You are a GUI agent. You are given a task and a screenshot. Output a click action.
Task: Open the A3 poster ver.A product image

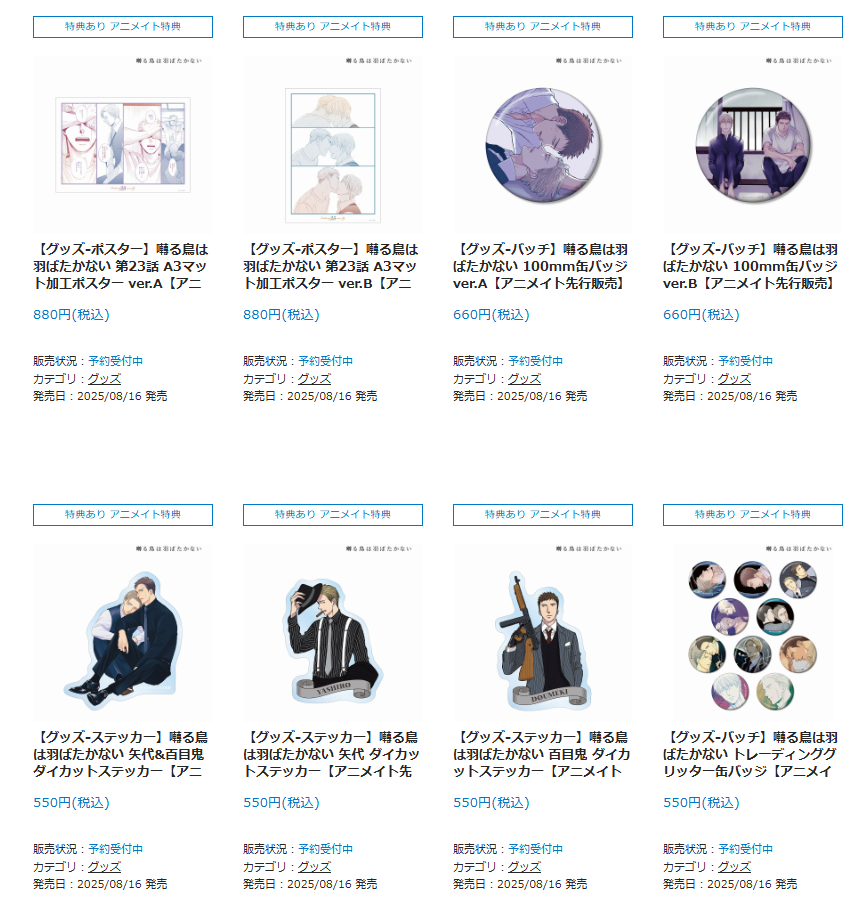coord(123,144)
